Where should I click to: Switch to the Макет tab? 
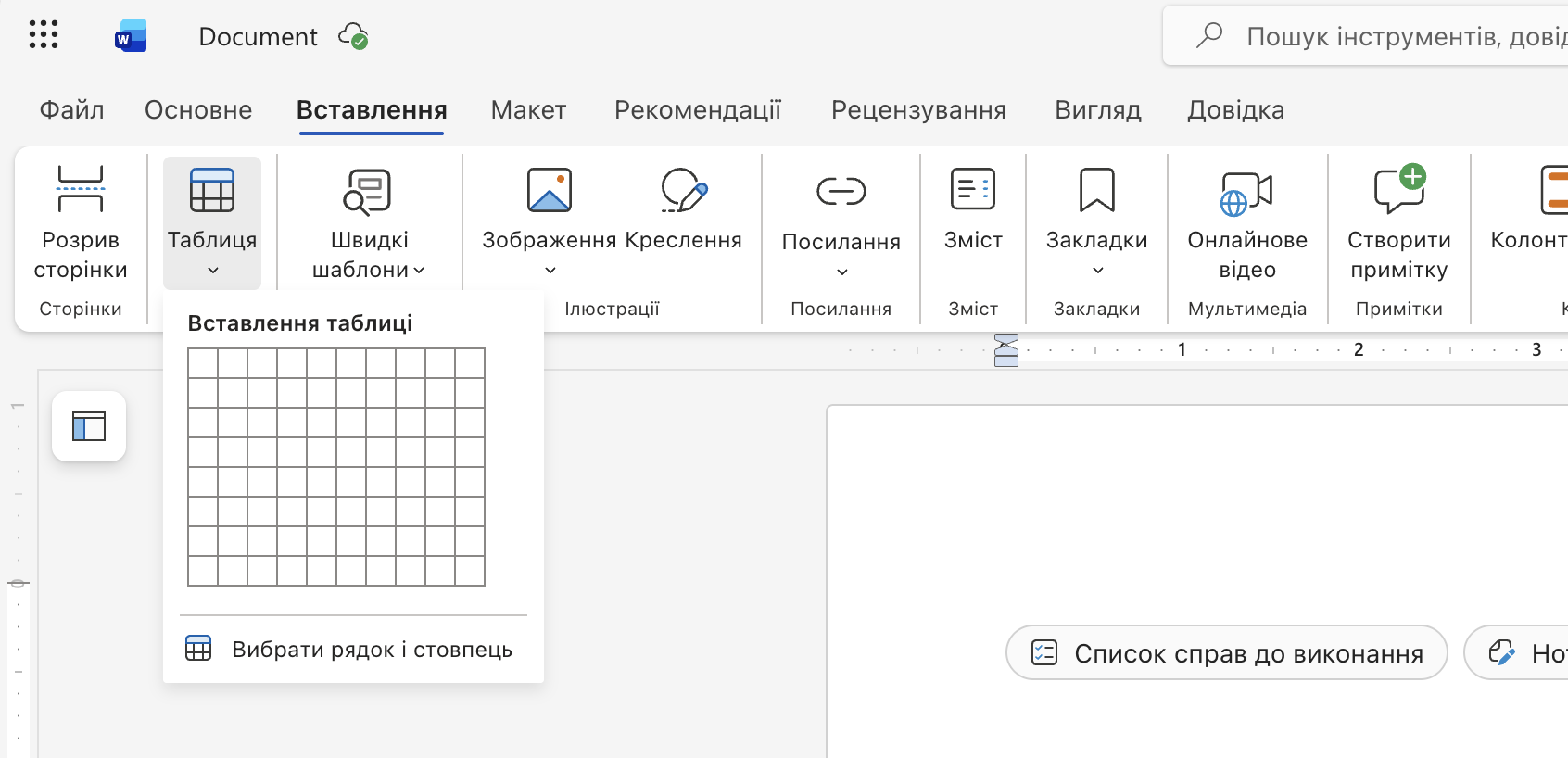[528, 110]
